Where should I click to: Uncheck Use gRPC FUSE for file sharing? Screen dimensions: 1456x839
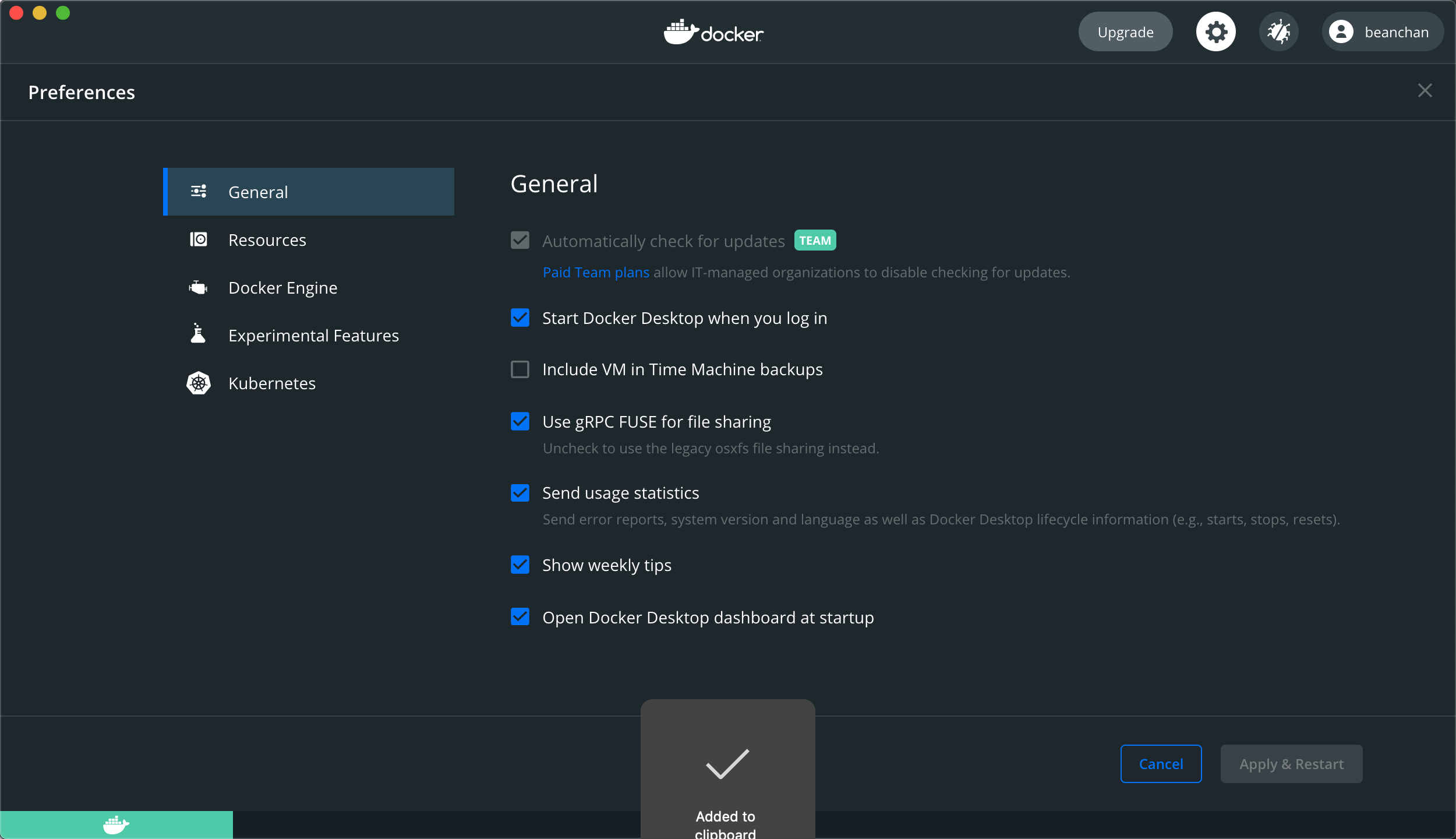520,421
